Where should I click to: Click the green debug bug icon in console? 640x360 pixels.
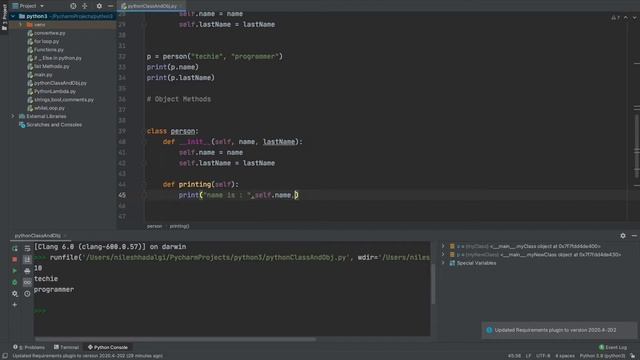click(x=15, y=282)
